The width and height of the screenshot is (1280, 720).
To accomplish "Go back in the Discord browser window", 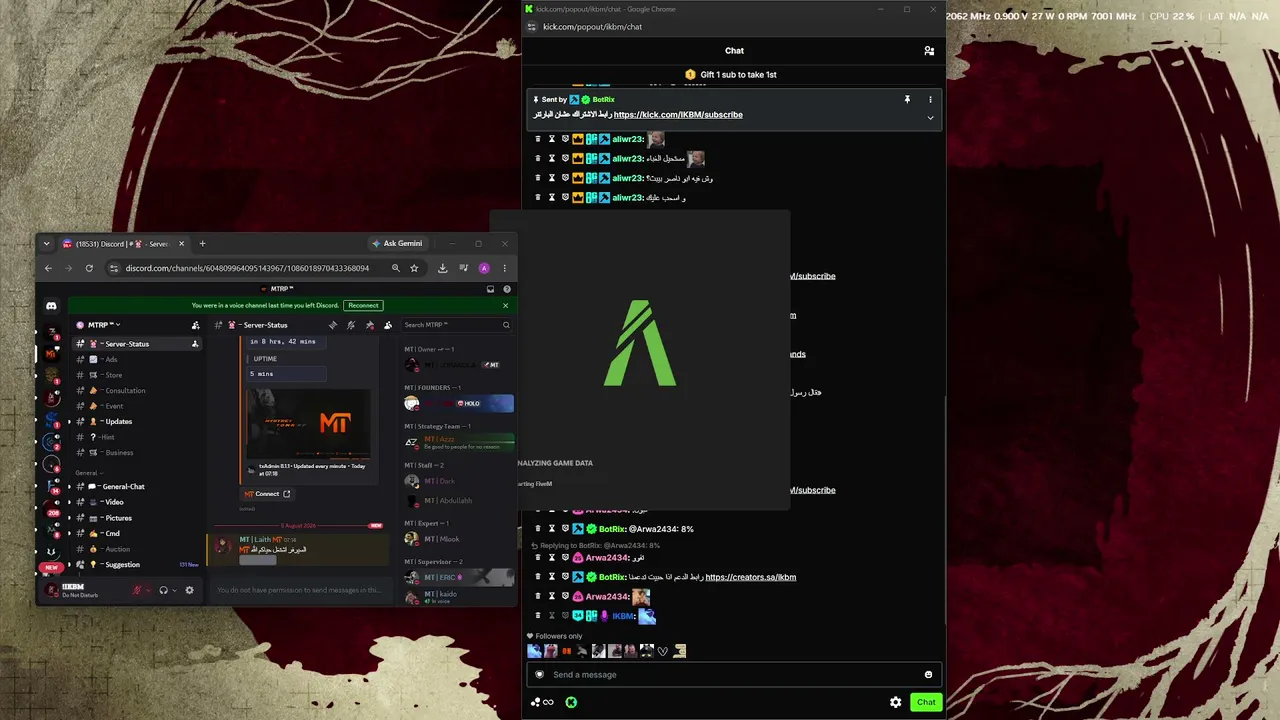I will tap(48, 268).
